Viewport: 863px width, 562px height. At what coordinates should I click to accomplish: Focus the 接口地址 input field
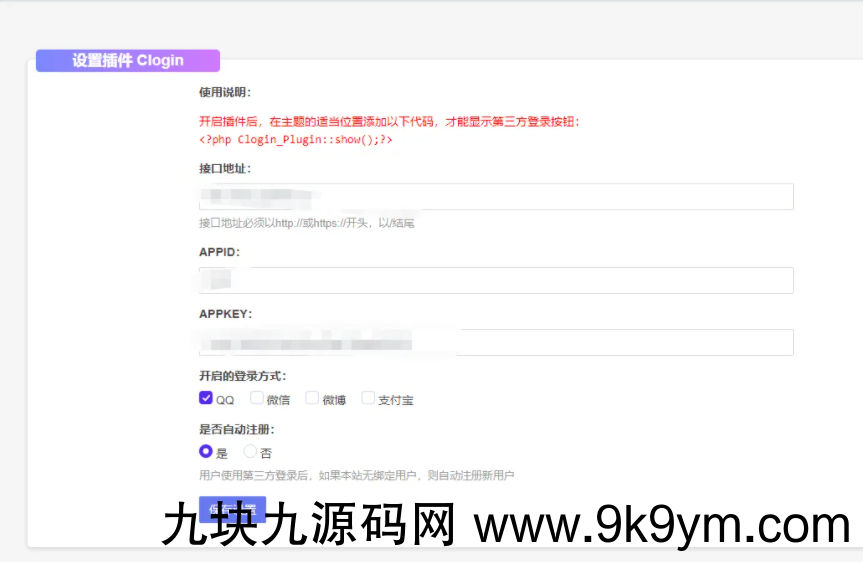(496, 197)
